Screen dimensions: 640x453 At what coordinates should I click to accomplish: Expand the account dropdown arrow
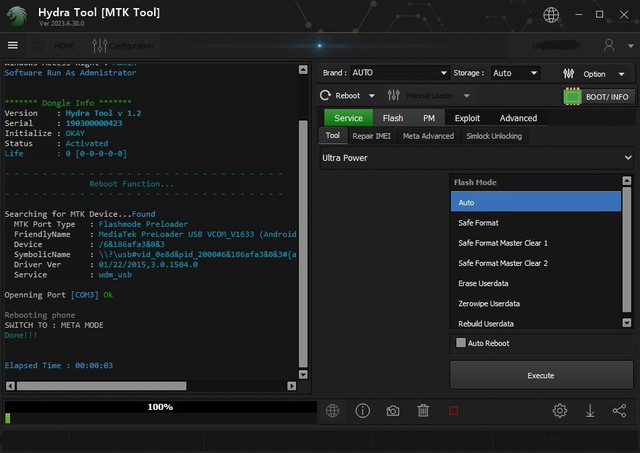point(630,46)
